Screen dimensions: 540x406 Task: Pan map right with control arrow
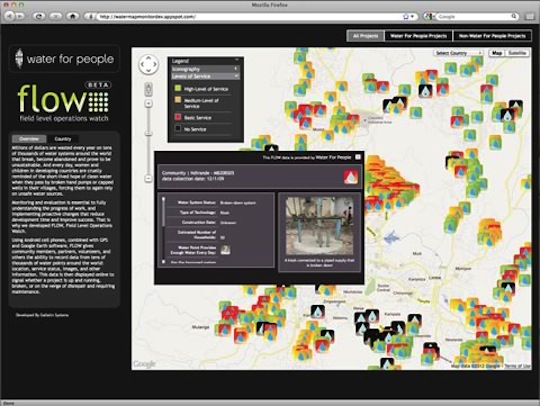pyautogui.click(x=155, y=64)
